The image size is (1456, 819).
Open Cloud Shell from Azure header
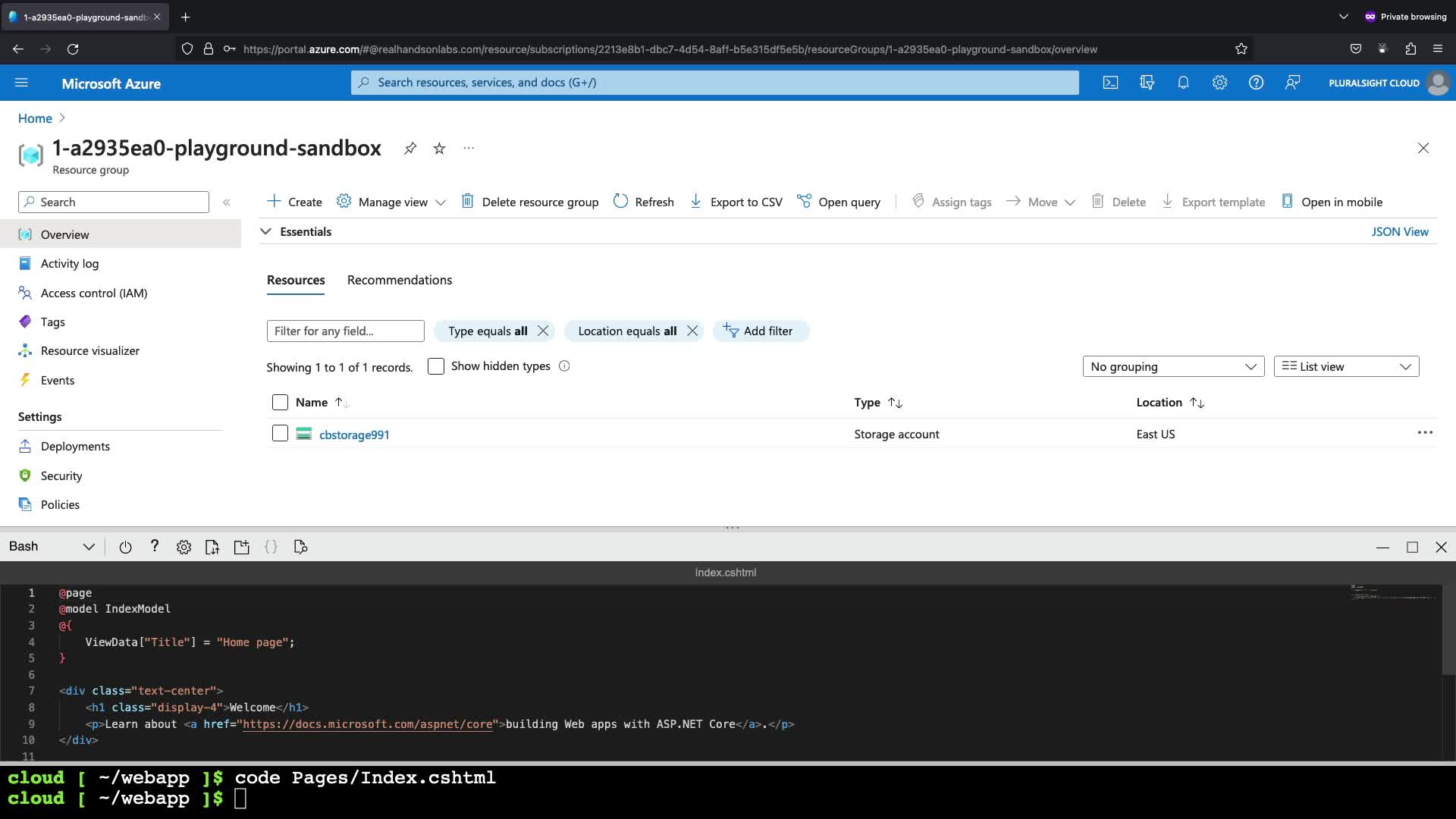pyautogui.click(x=1110, y=83)
